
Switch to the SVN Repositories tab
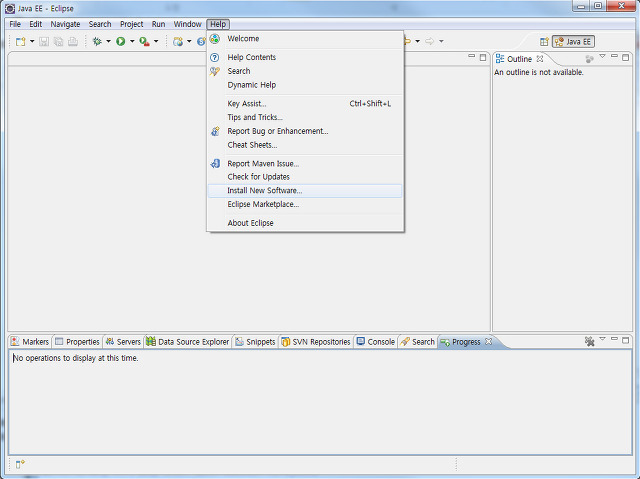[x=316, y=342]
